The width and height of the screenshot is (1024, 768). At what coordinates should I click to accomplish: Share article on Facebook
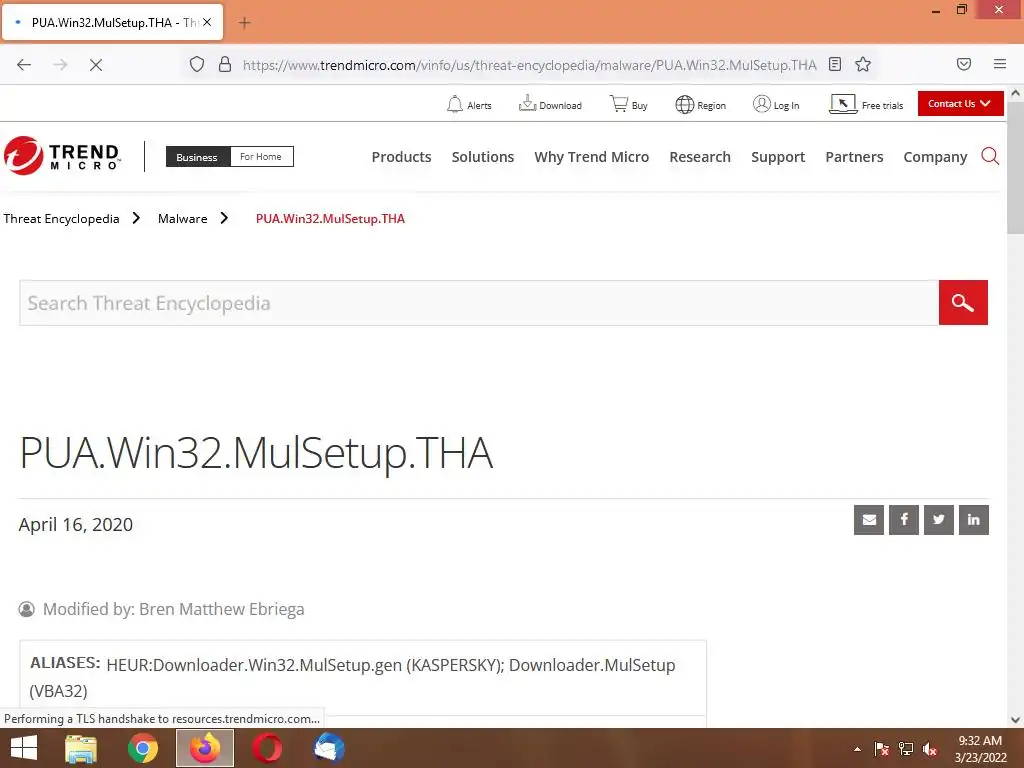(904, 520)
